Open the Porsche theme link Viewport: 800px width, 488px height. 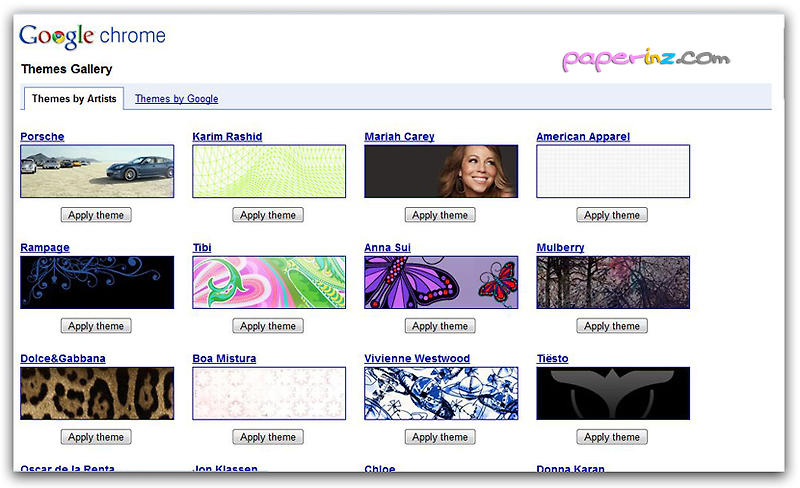click(x=42, y=137)
